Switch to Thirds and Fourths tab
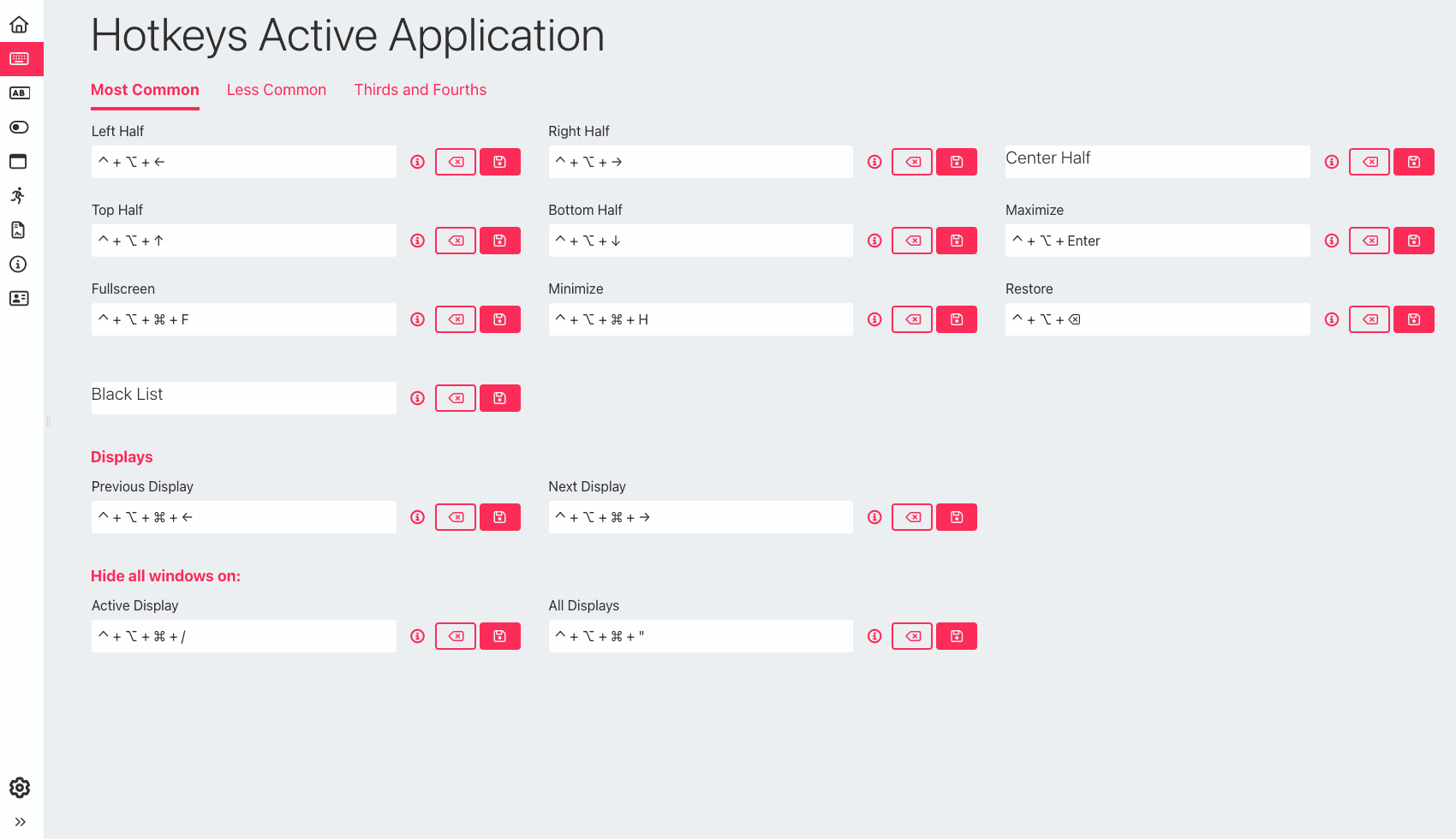Viewport: 1456px width, 839px height. [421, 90]
